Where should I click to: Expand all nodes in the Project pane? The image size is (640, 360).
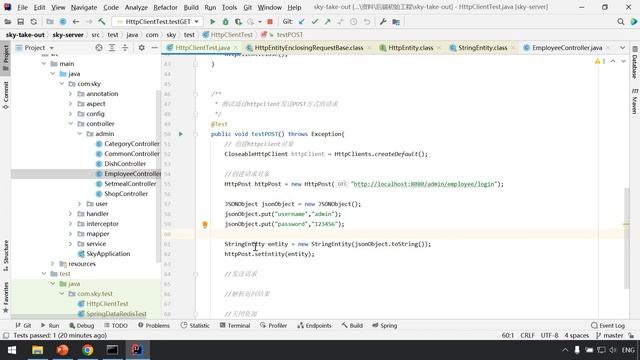coord(112,48)
